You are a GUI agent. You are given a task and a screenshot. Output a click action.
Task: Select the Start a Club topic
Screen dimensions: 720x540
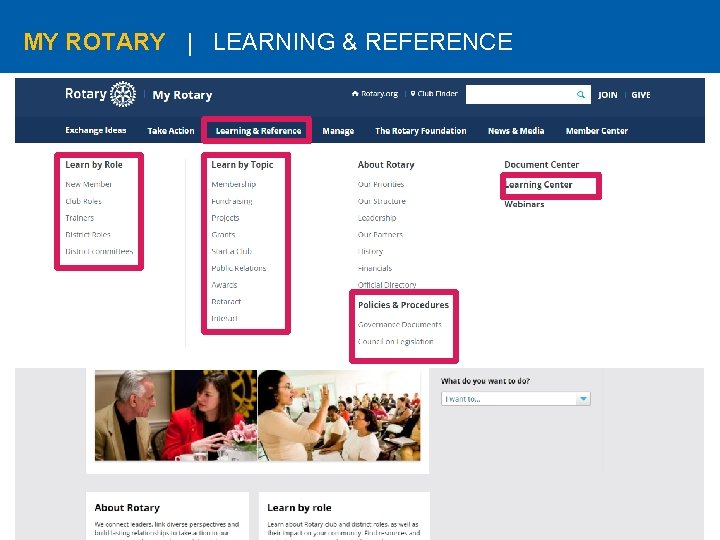click(x=231, y=251)
